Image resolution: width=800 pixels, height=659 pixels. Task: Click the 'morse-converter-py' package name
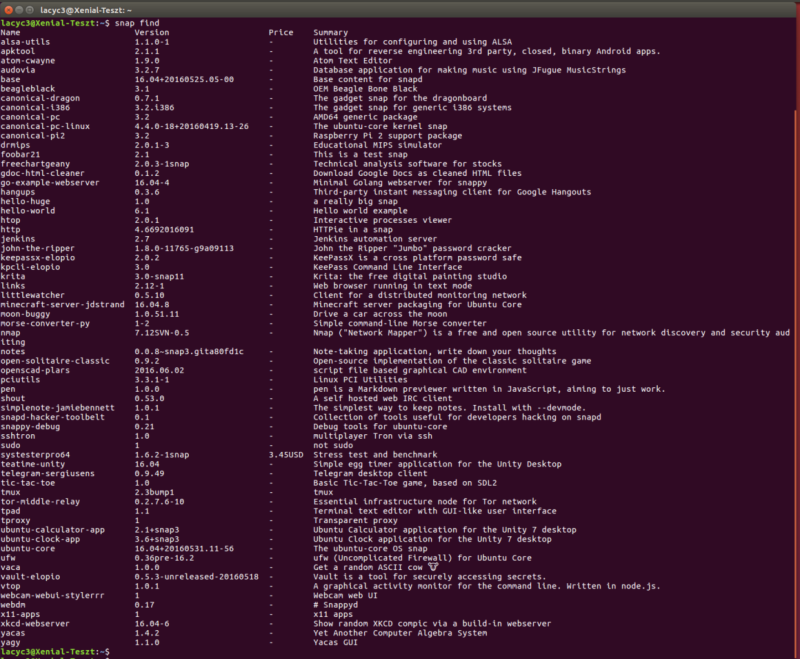pyautogui.click(x=45, y=323)
